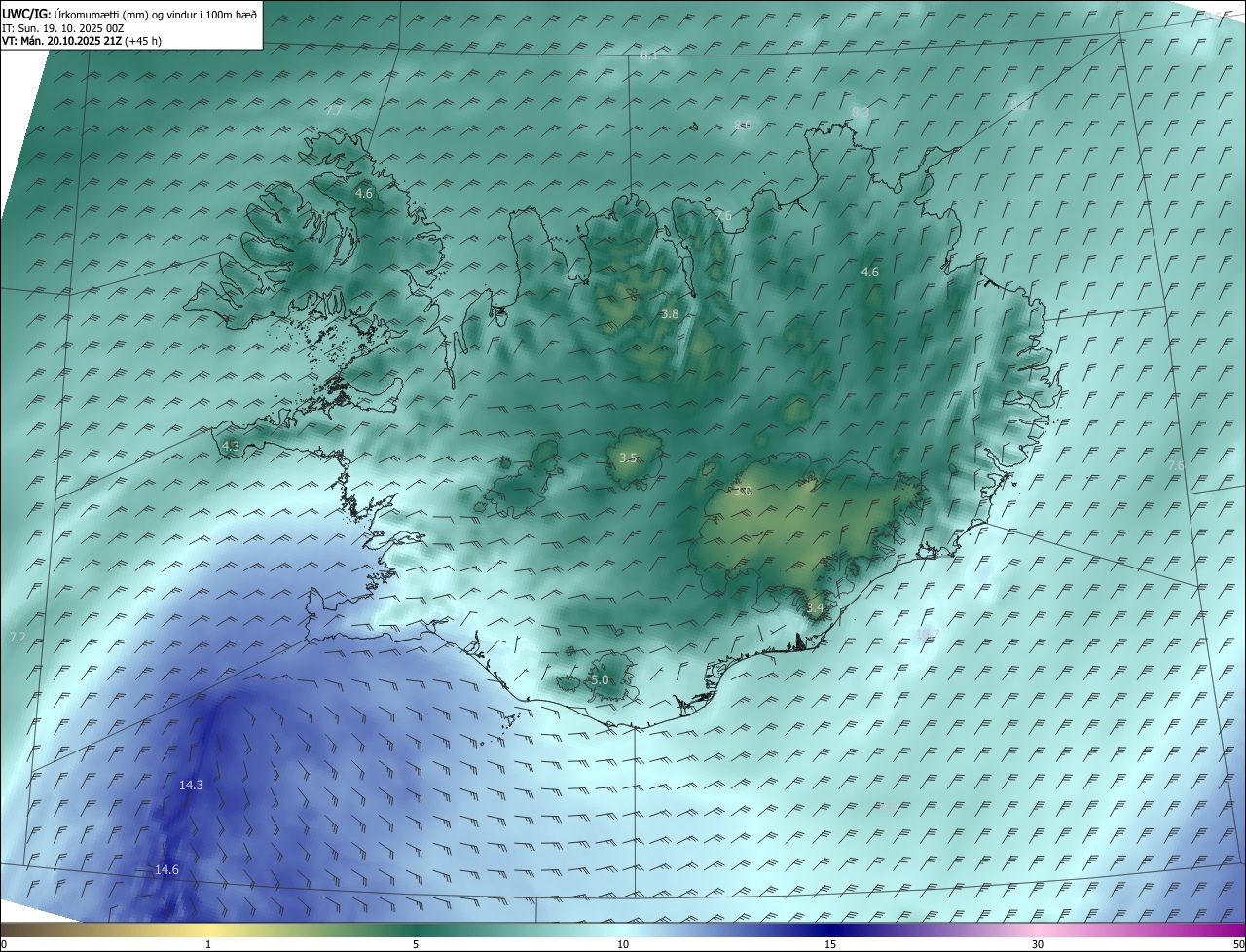Screen dimensions: 1246x952
Task: Click the 8.2 value label on the map
Action: point(1019,105)
